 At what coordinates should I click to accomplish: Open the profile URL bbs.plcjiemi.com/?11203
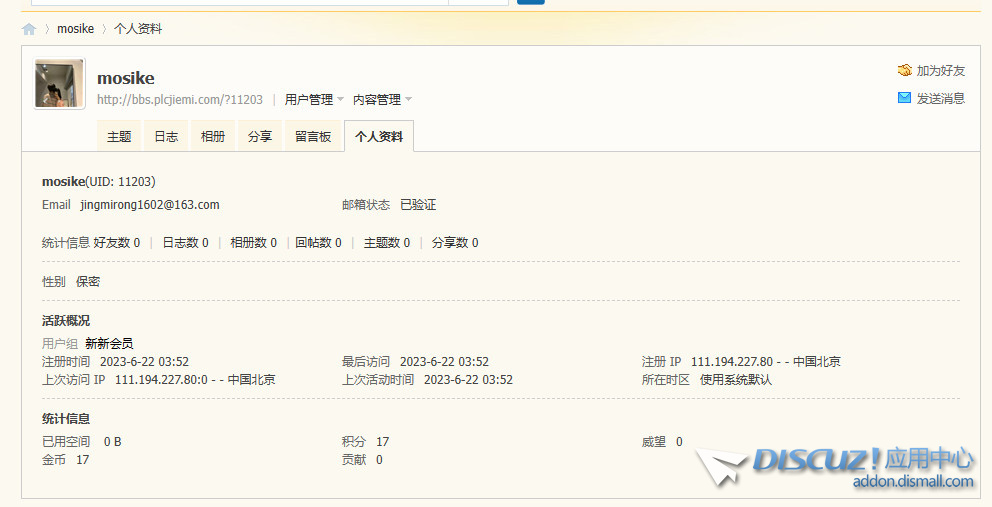click(x=180, y=100)
